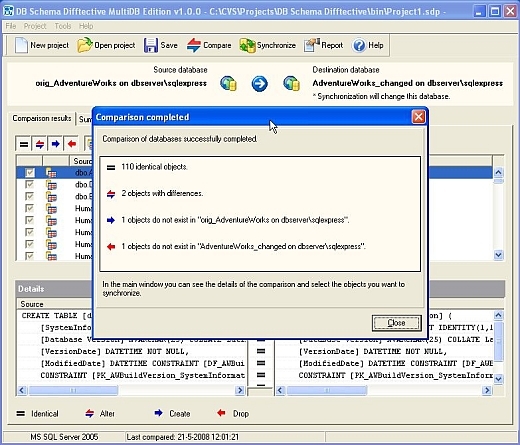
Task: Toggle the objects with differences filter button
Action: coord(40,144)
